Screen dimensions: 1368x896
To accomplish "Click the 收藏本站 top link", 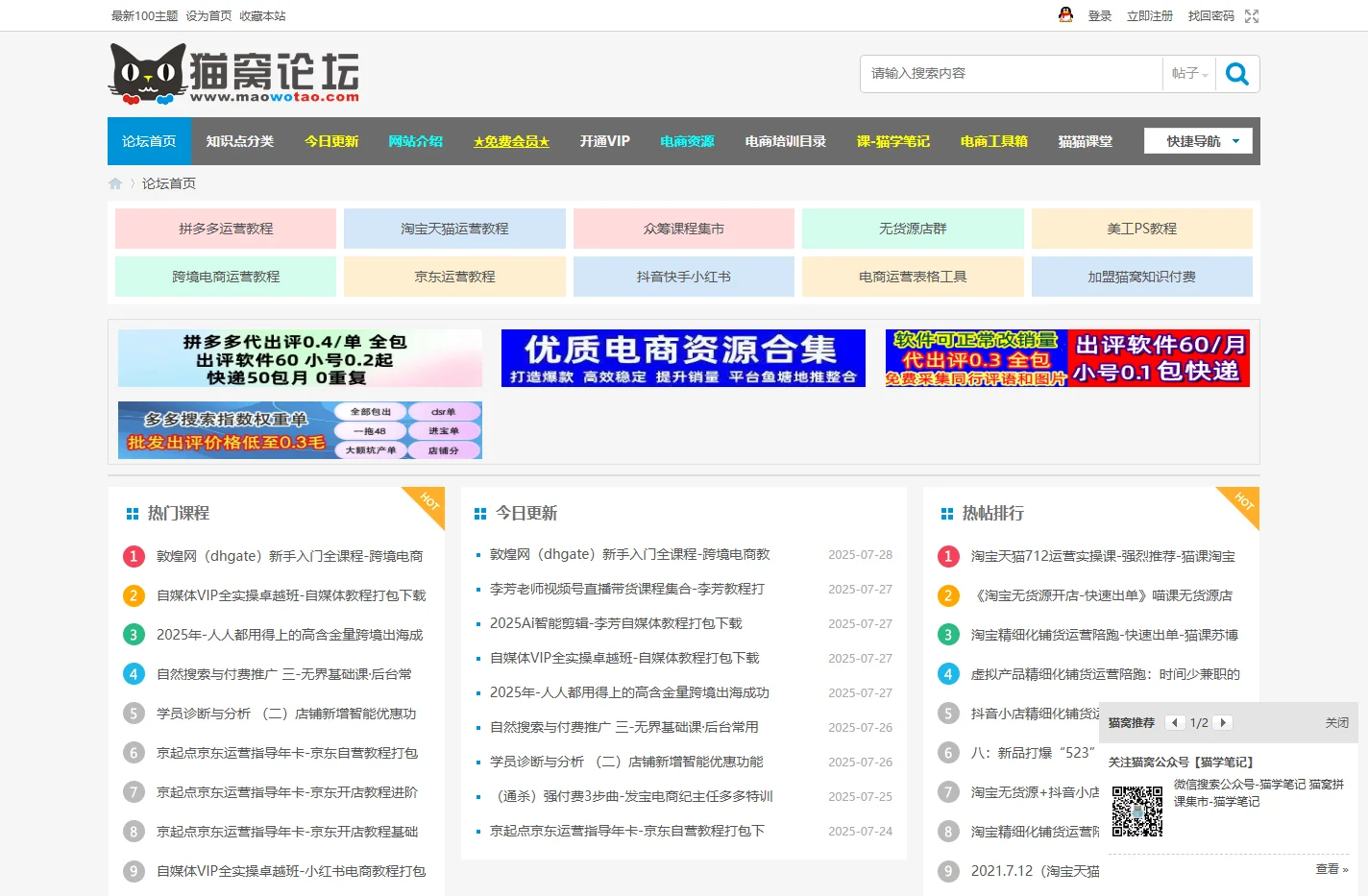I will (262, 16).
